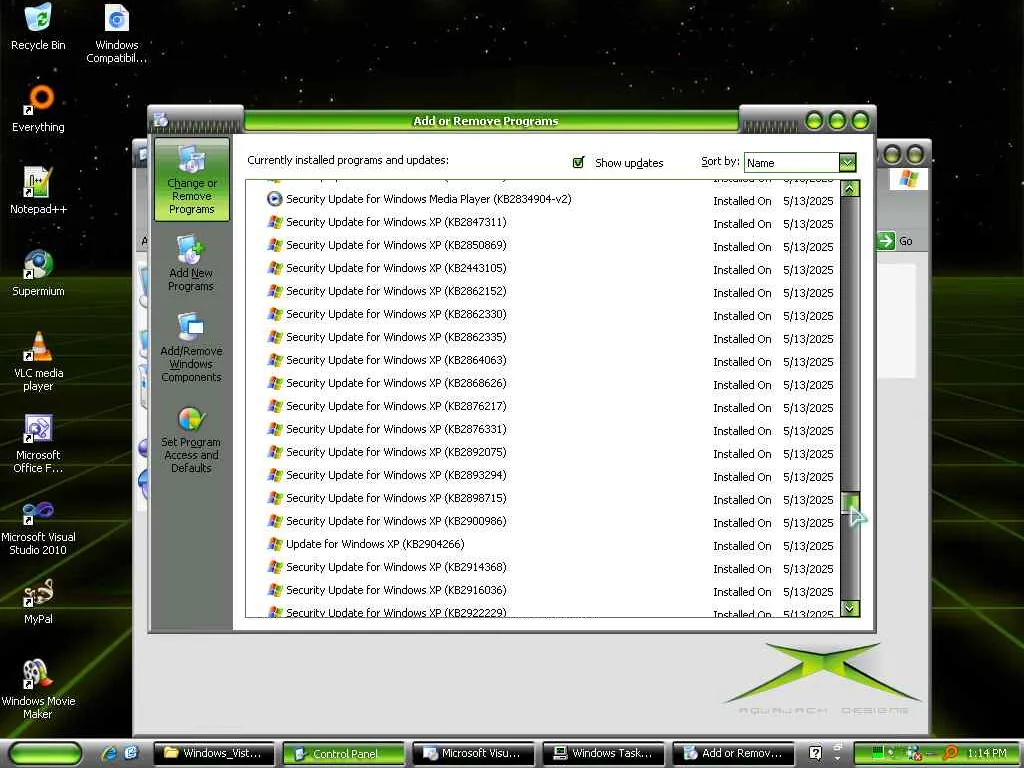Select Security Update for Windows XP (KB2850869)

pos(543,246)
